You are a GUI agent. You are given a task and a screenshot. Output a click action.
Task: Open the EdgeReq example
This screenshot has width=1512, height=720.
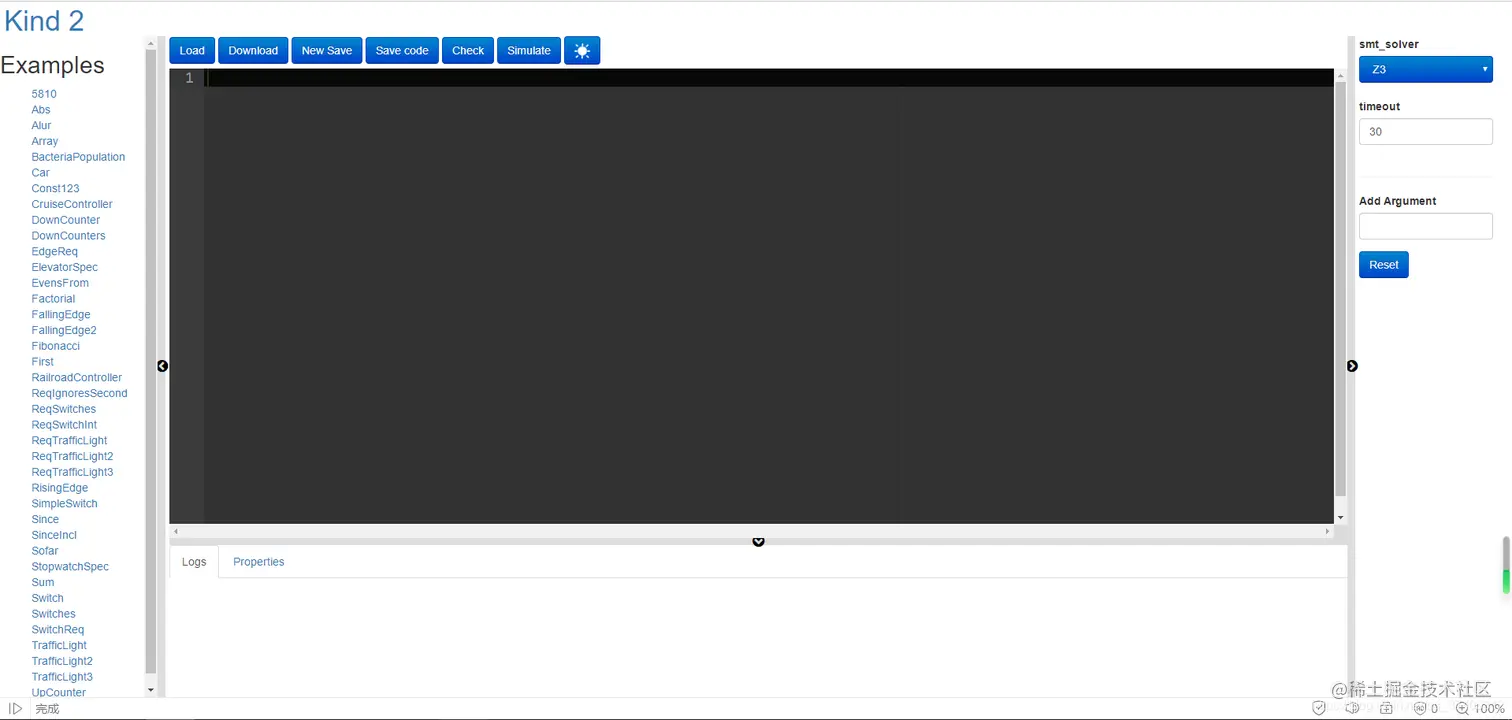(x=54, y=252)
